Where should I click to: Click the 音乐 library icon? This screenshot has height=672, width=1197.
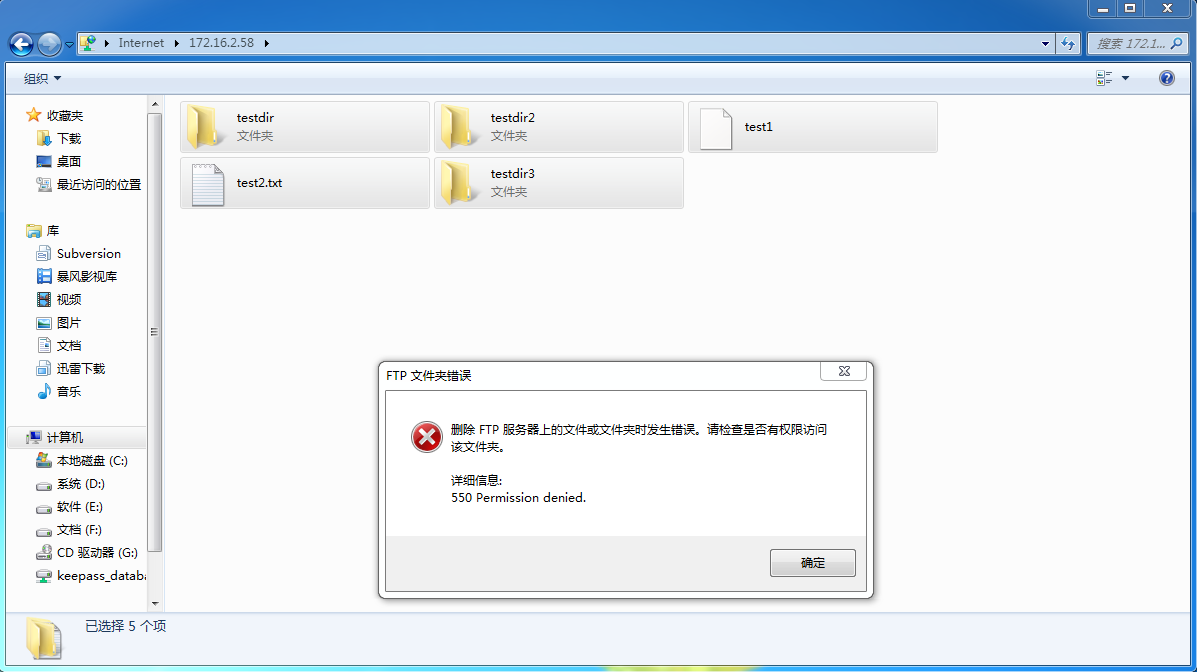44,391
